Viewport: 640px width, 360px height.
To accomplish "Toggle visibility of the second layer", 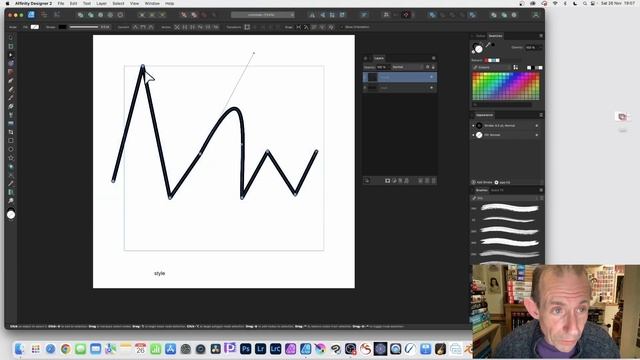I will 431,88.
